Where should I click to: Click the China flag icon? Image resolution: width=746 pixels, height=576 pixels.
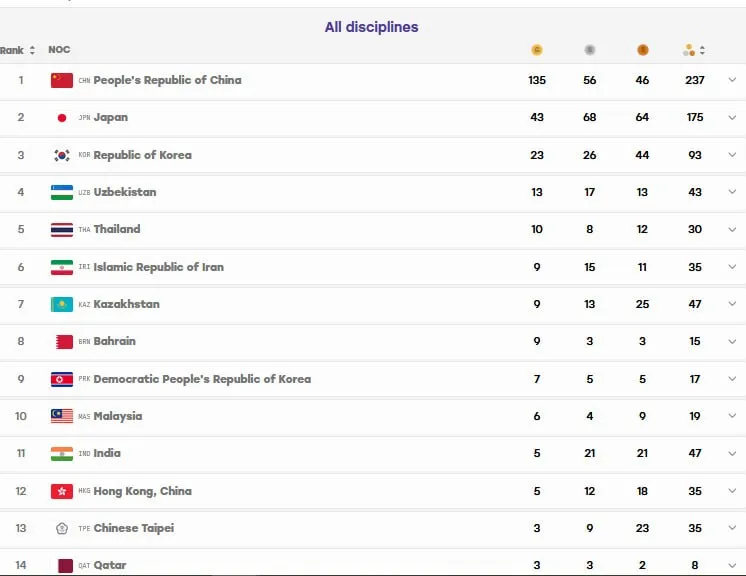[x=62, y=80]
